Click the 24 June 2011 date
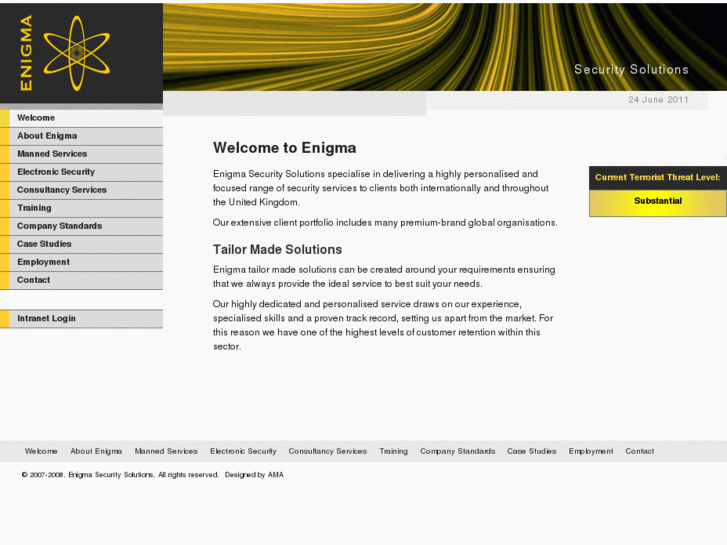727x545 pixels. pyautogui.click(x=658, y=100)
